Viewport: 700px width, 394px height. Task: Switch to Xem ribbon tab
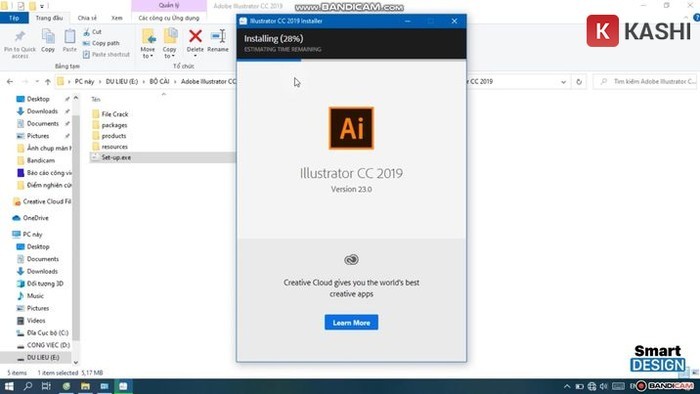[117, 18]
